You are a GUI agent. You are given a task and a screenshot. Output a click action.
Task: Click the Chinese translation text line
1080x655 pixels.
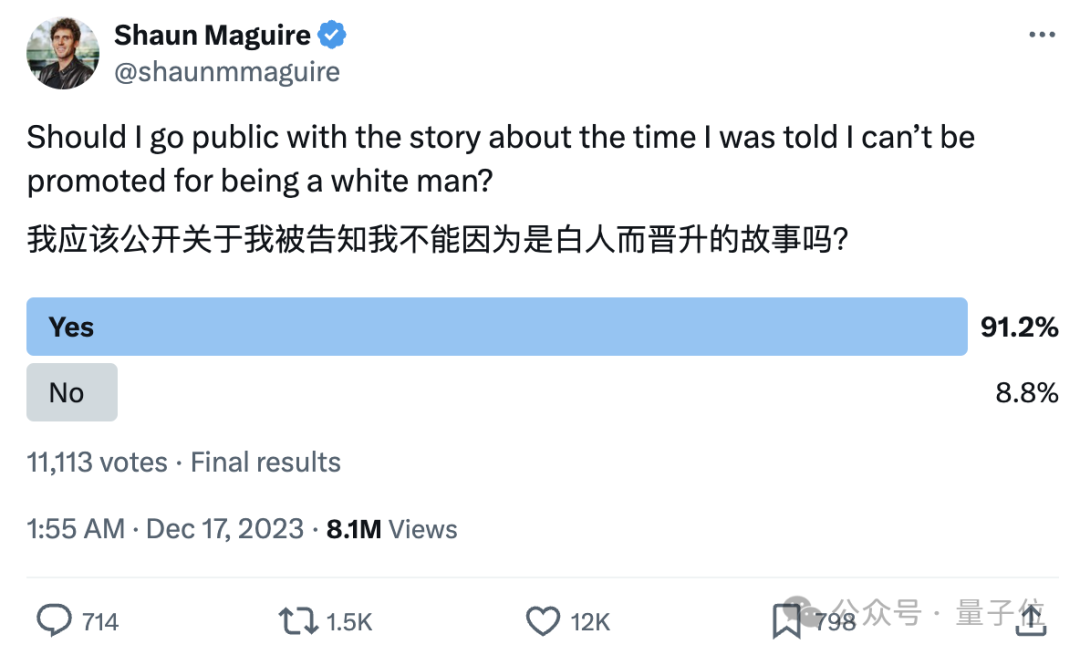438,240
